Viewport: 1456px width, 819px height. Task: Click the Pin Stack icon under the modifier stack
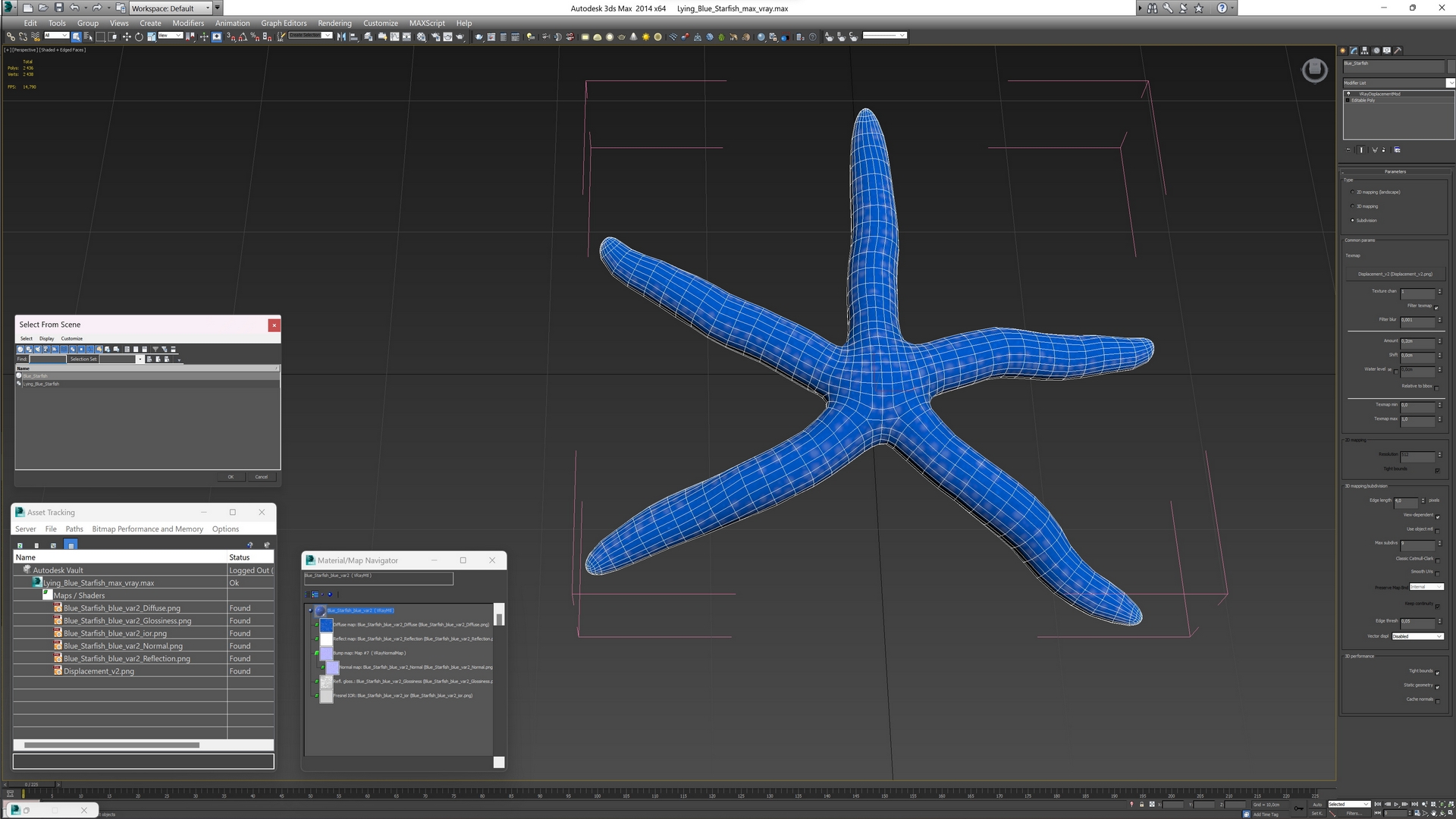pyautogui.click(x=1348, y=150)
